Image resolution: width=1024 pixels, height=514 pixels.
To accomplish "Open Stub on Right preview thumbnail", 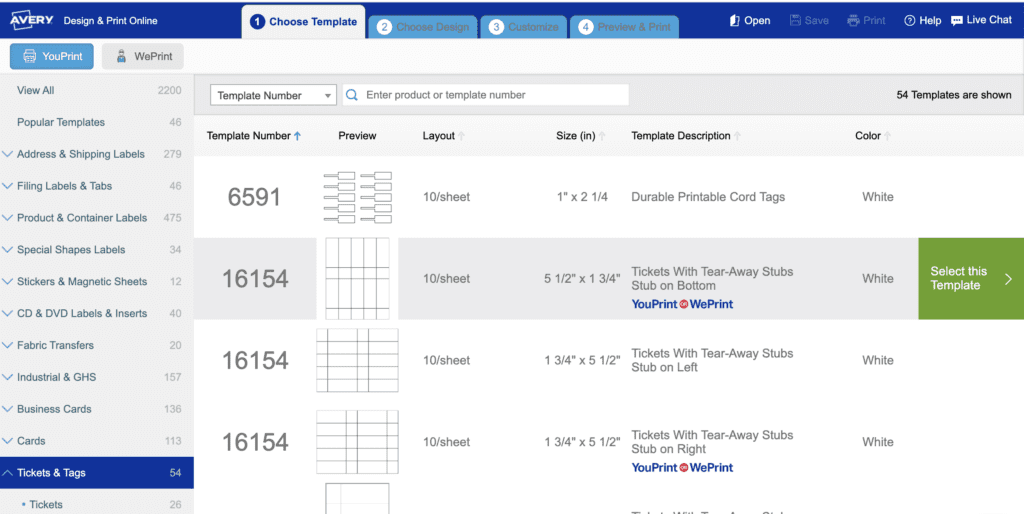I will pyautogui.click(x=357, y=442).
